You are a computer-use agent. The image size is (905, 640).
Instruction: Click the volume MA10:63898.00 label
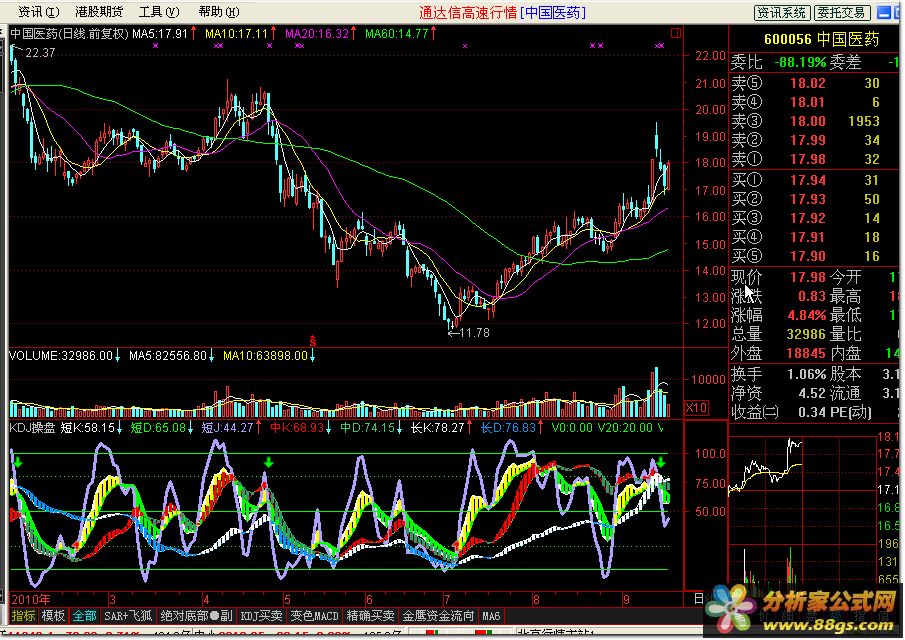[265, 355]
